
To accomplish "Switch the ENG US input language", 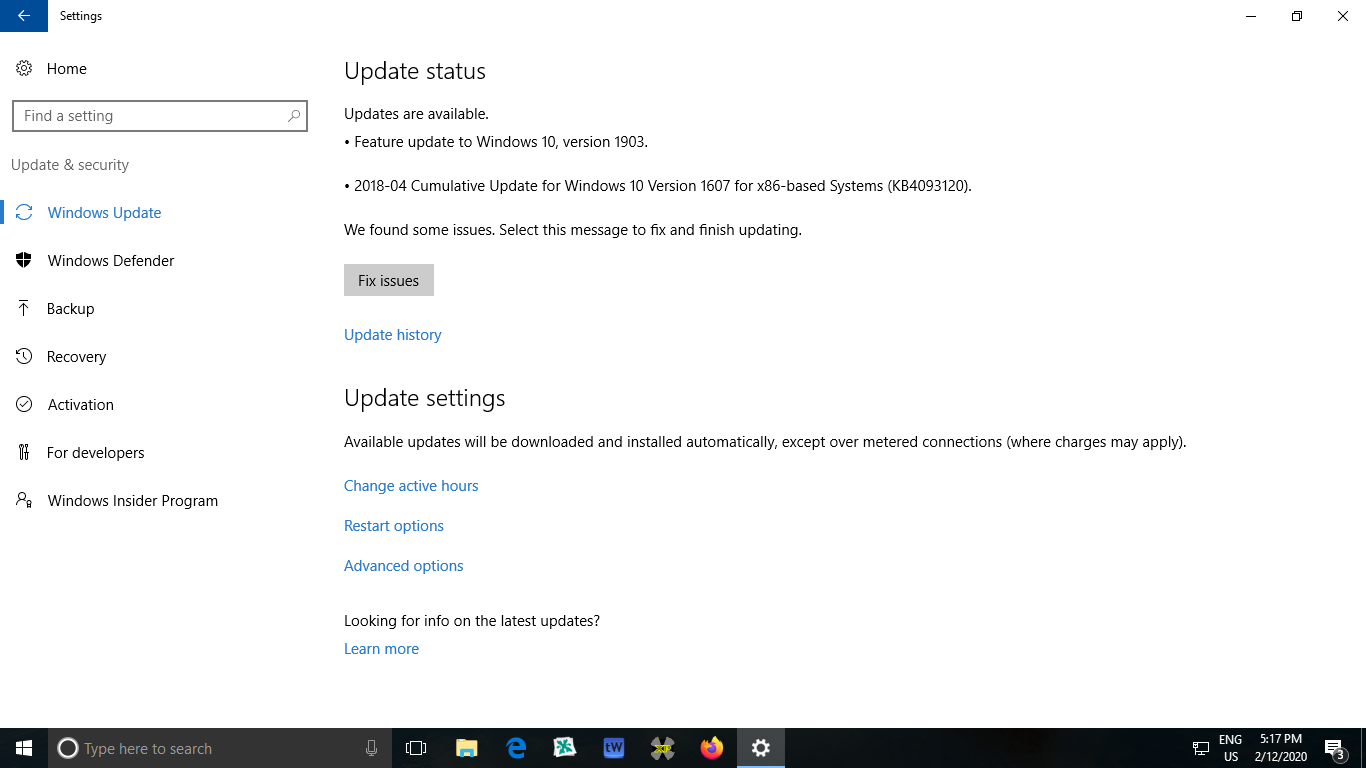I will [1231, 748].
